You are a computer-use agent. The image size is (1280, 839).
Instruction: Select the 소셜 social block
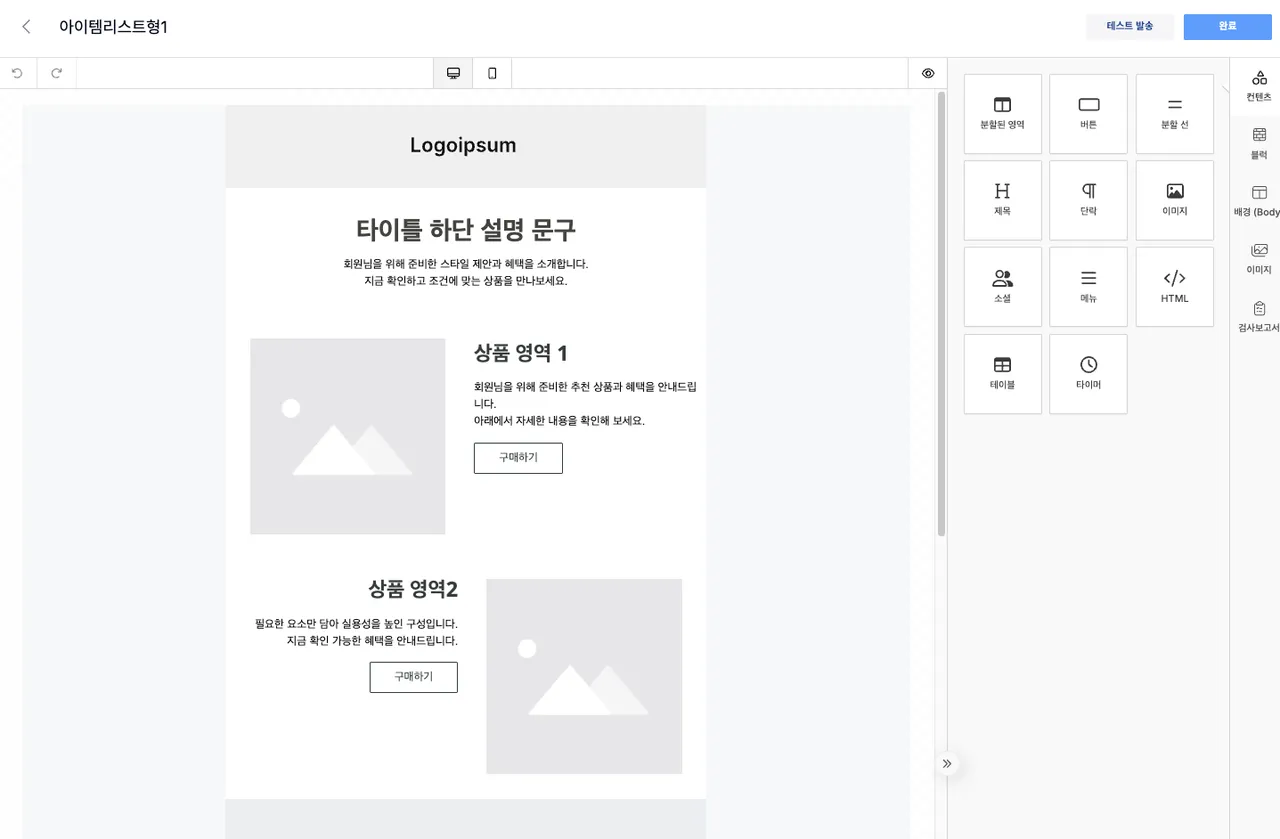point(1002,287)
